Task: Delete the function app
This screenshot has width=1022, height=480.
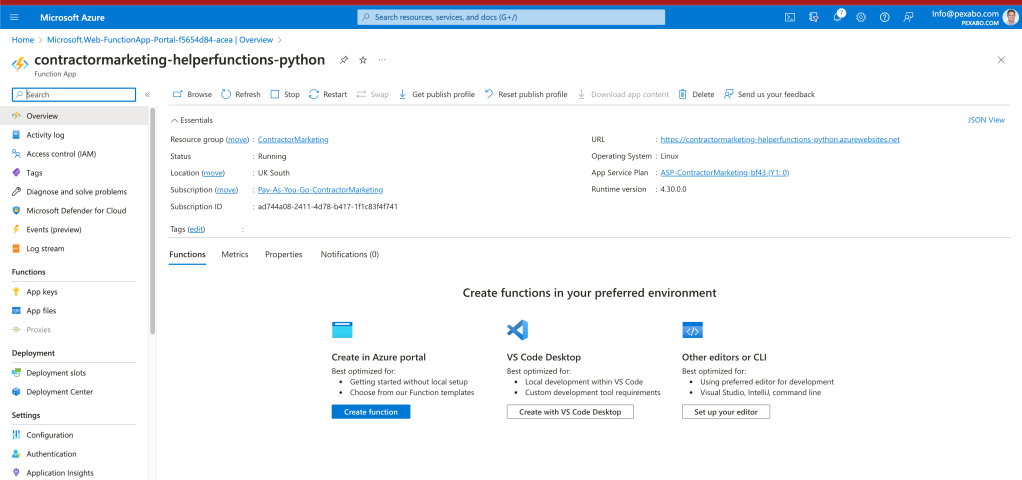Action: 696,95
